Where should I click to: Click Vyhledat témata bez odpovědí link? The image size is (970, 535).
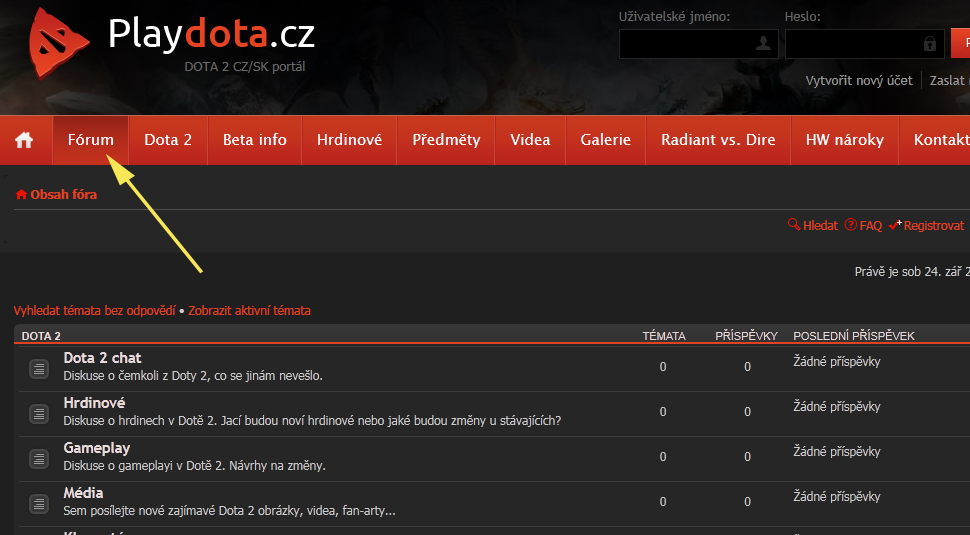pyautogui.click(x=95, y=310)
